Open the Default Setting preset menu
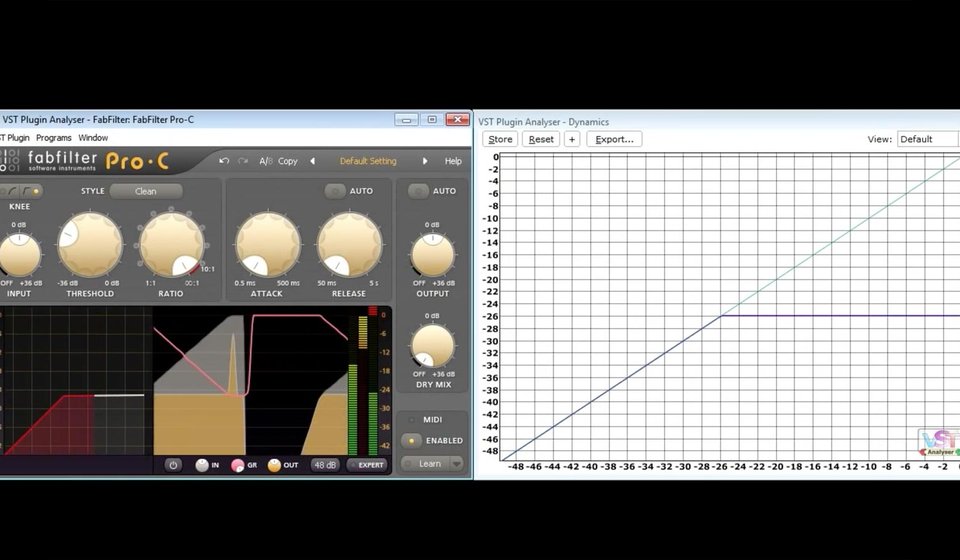This screenshot has width=960, height=560. (368, 161)
